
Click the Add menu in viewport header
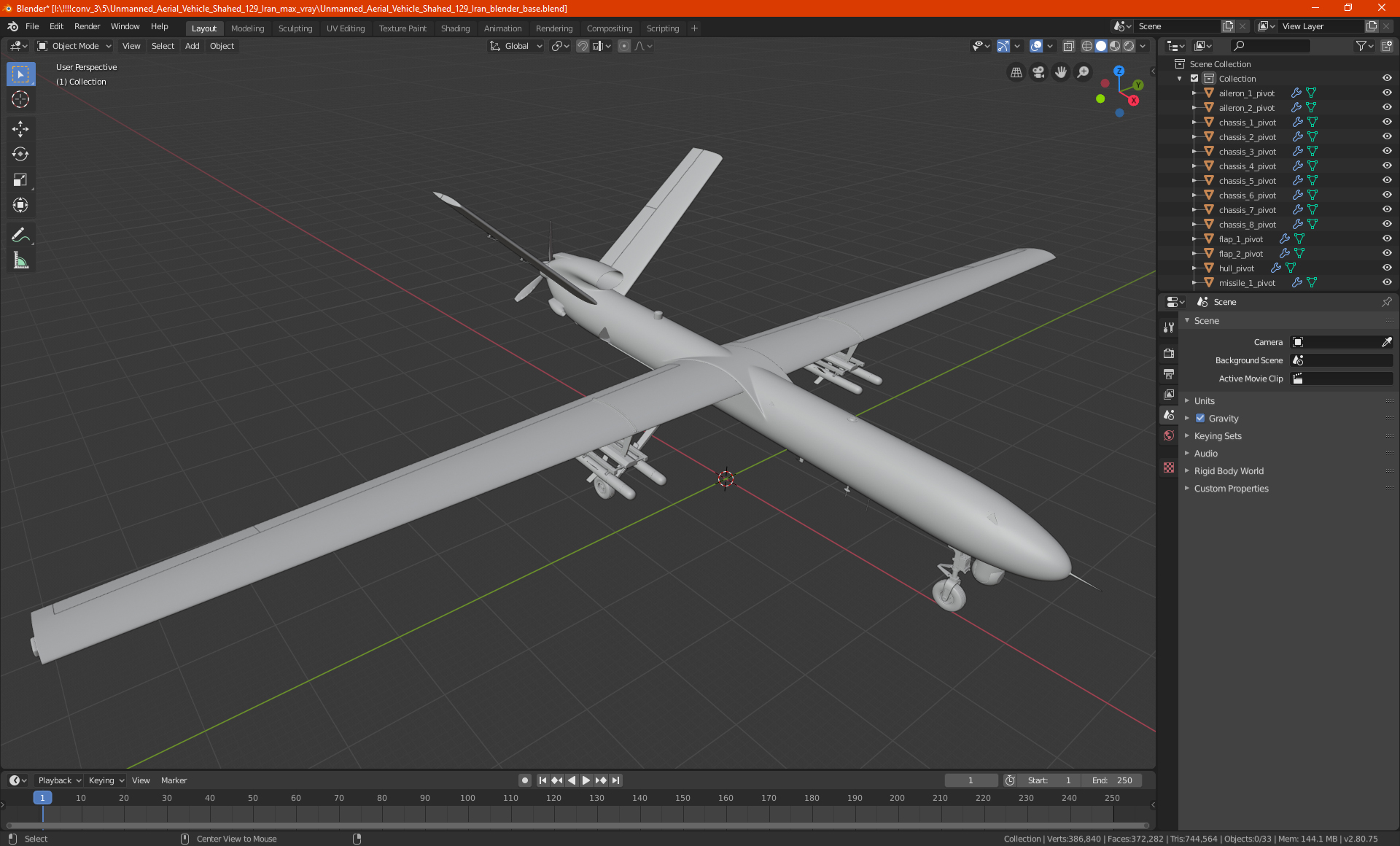(x=192, y=46)
